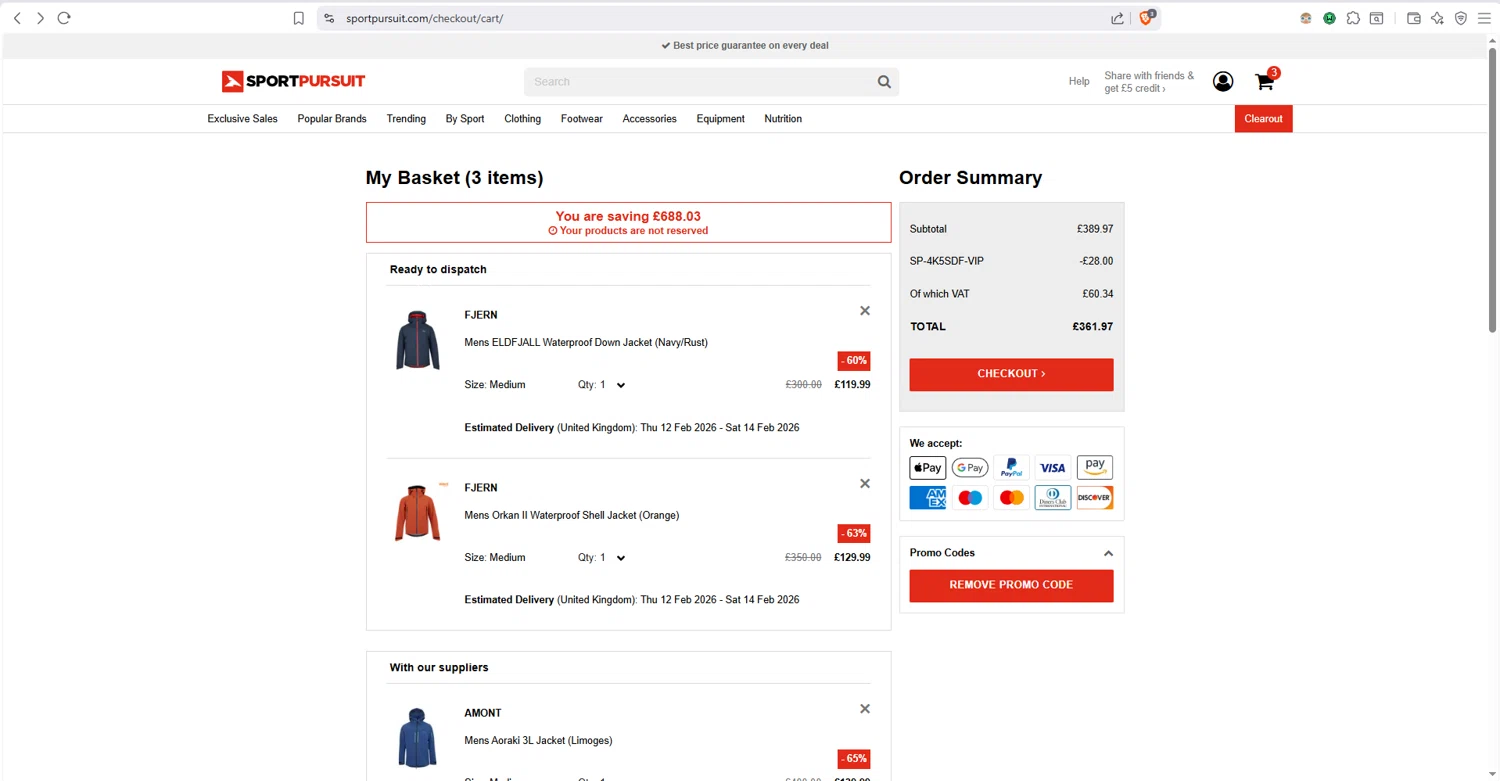This screenshot has height=781, width=1500.
Task: Click the search magnifier icon
Action: coord(884,82)
